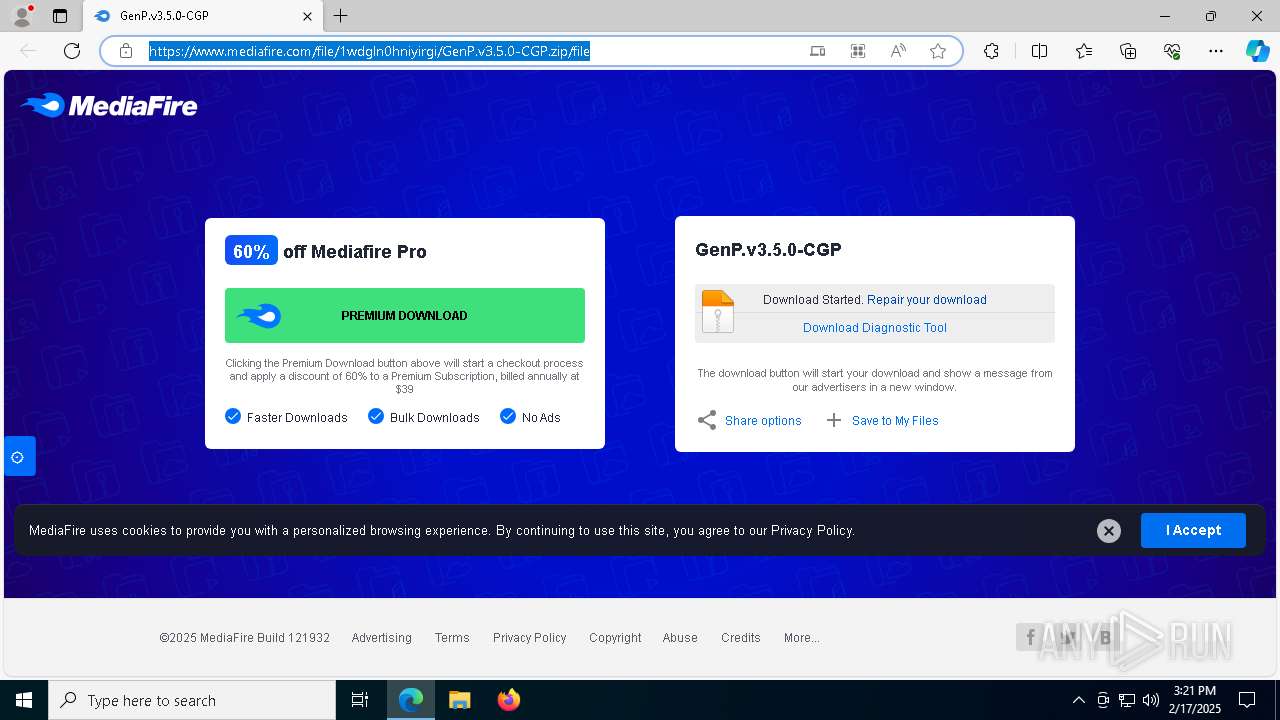1280x720 pixels.
Task: Click the Save to My Files link
Action: click(895, 421)
